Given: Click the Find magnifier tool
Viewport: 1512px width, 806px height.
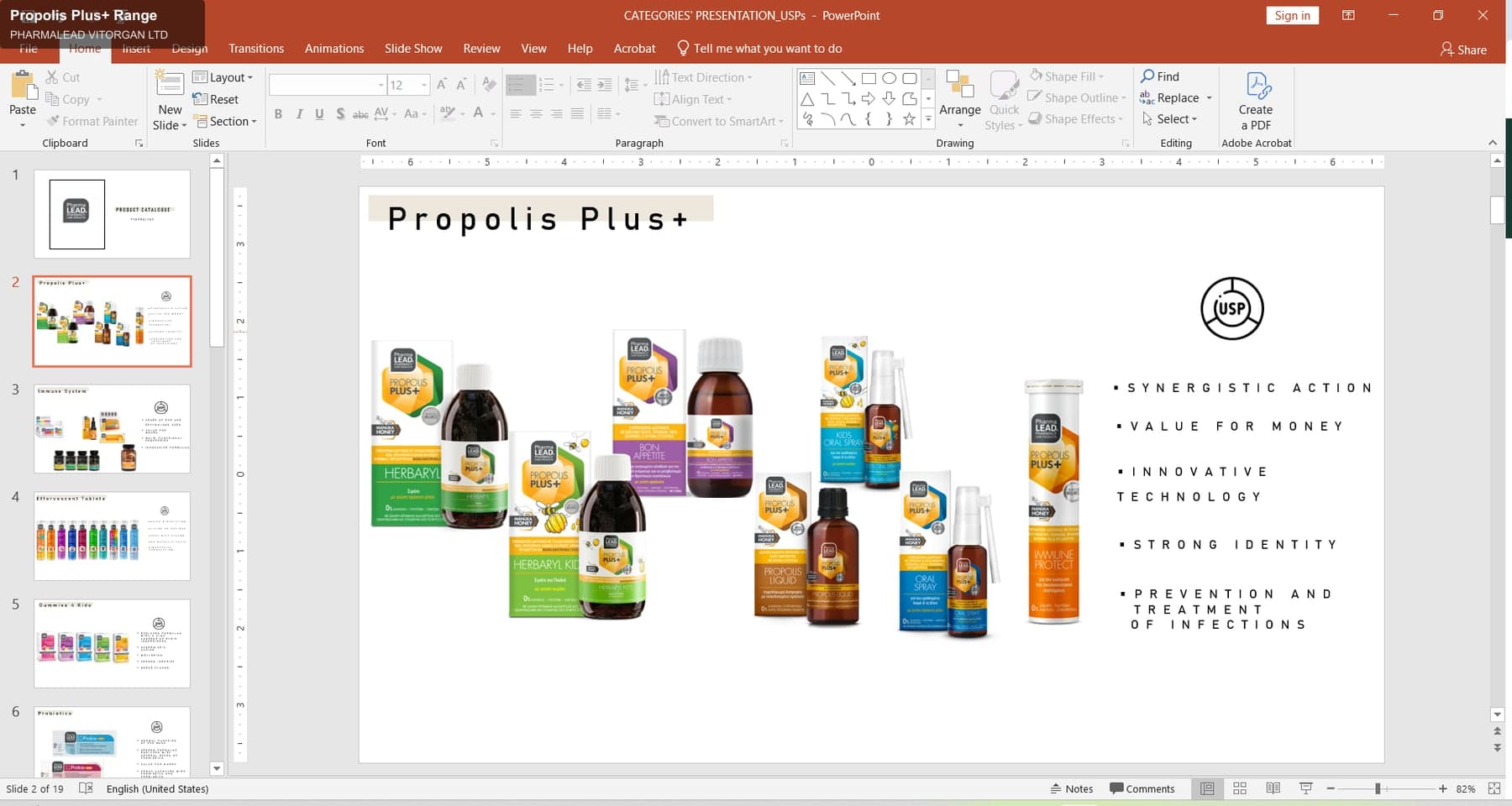Looking at the screenshot, I should pos(1160,76).
